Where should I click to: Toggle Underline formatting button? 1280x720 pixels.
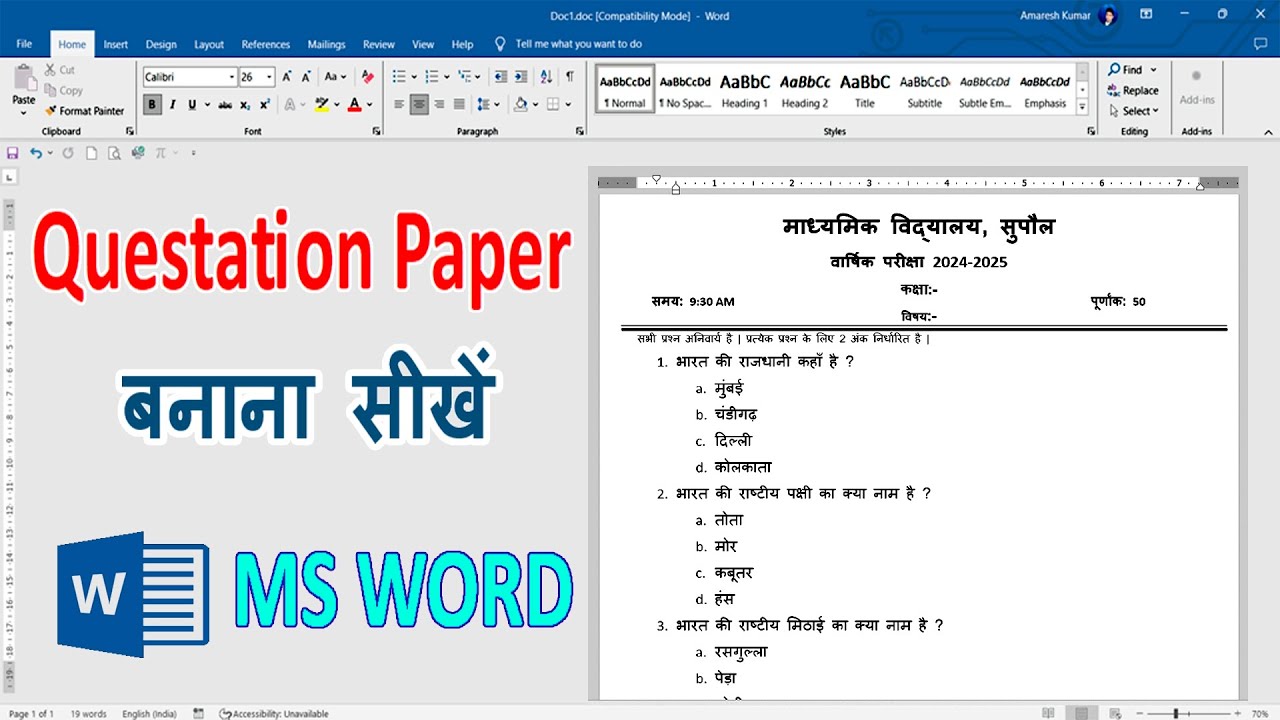tap(192, 104)
